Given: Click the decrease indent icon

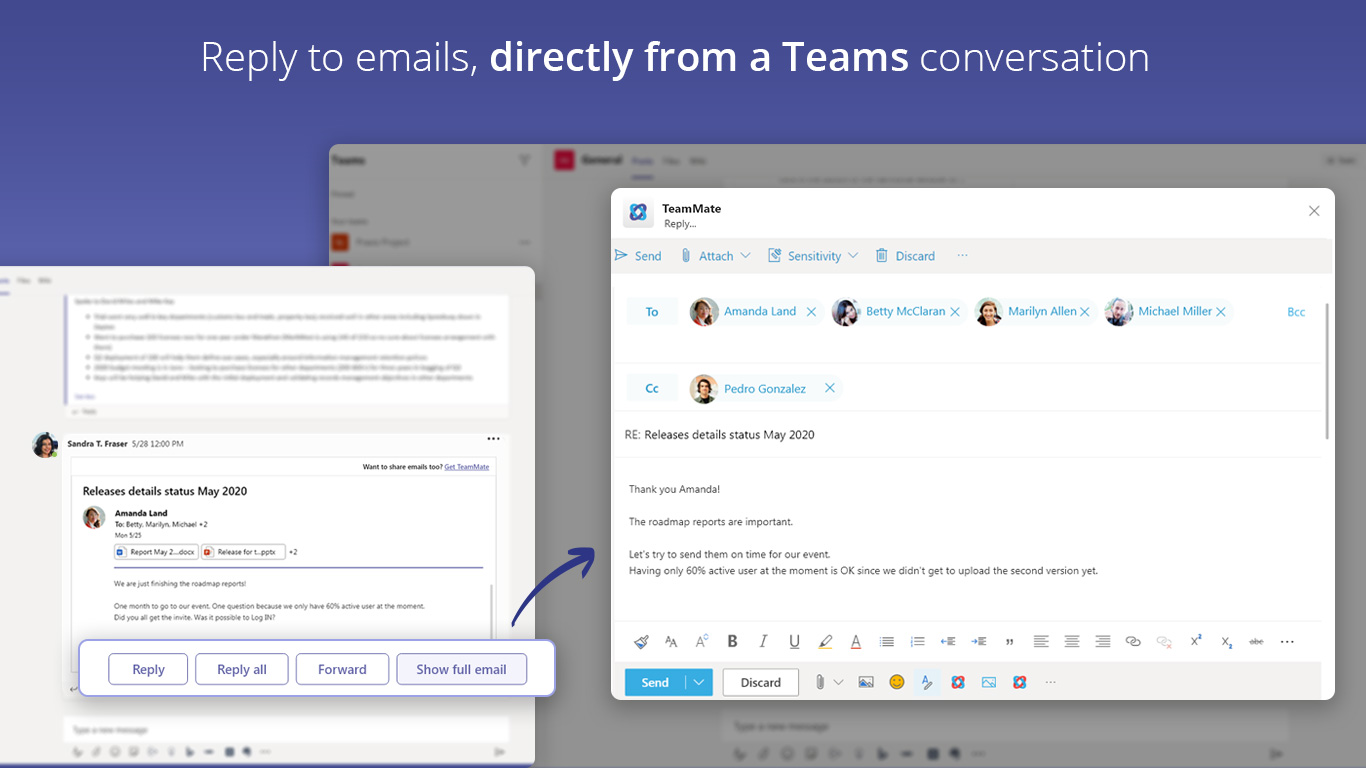Looking at the screenshot, I should point(948,641).
